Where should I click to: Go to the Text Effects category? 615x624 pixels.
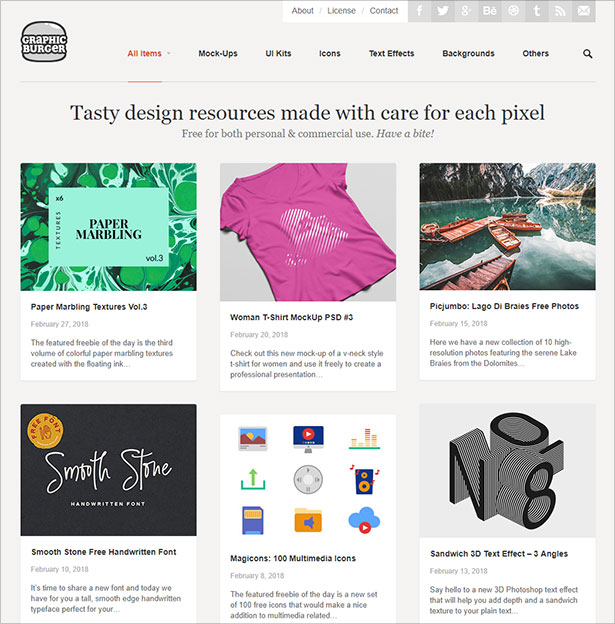(391, 53)
